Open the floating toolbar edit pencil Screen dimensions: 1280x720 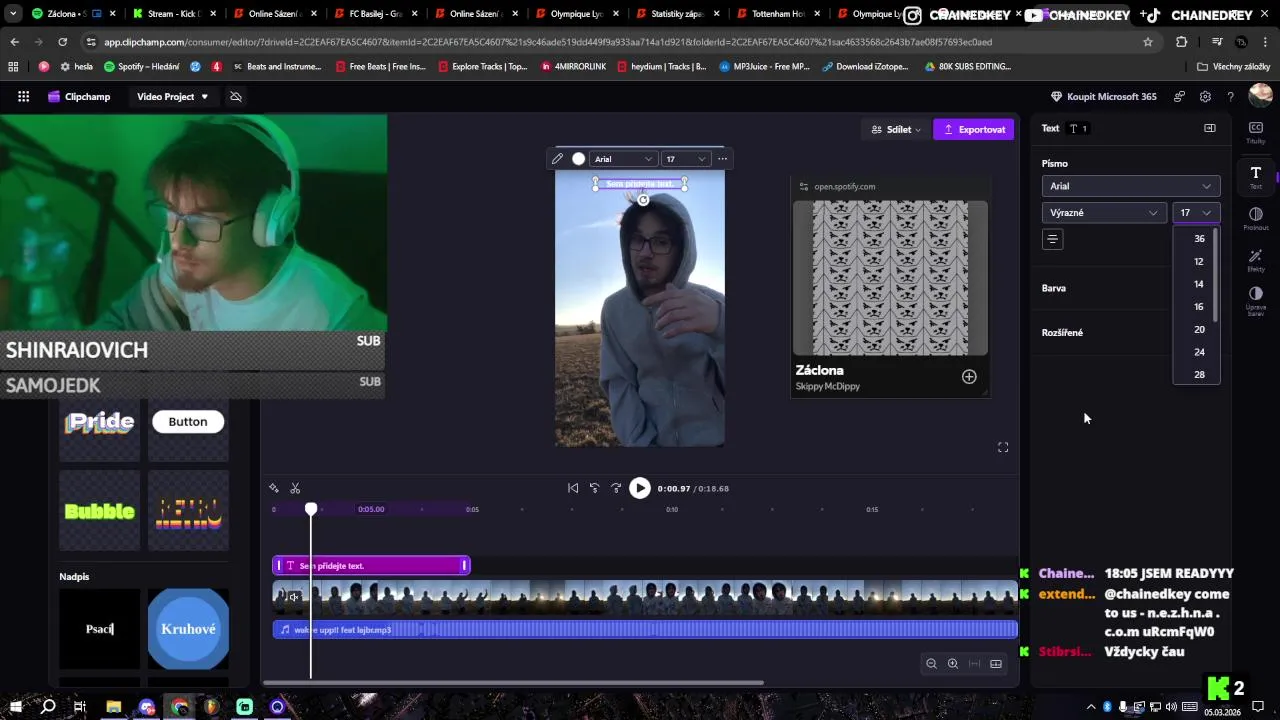pos(558,159)
